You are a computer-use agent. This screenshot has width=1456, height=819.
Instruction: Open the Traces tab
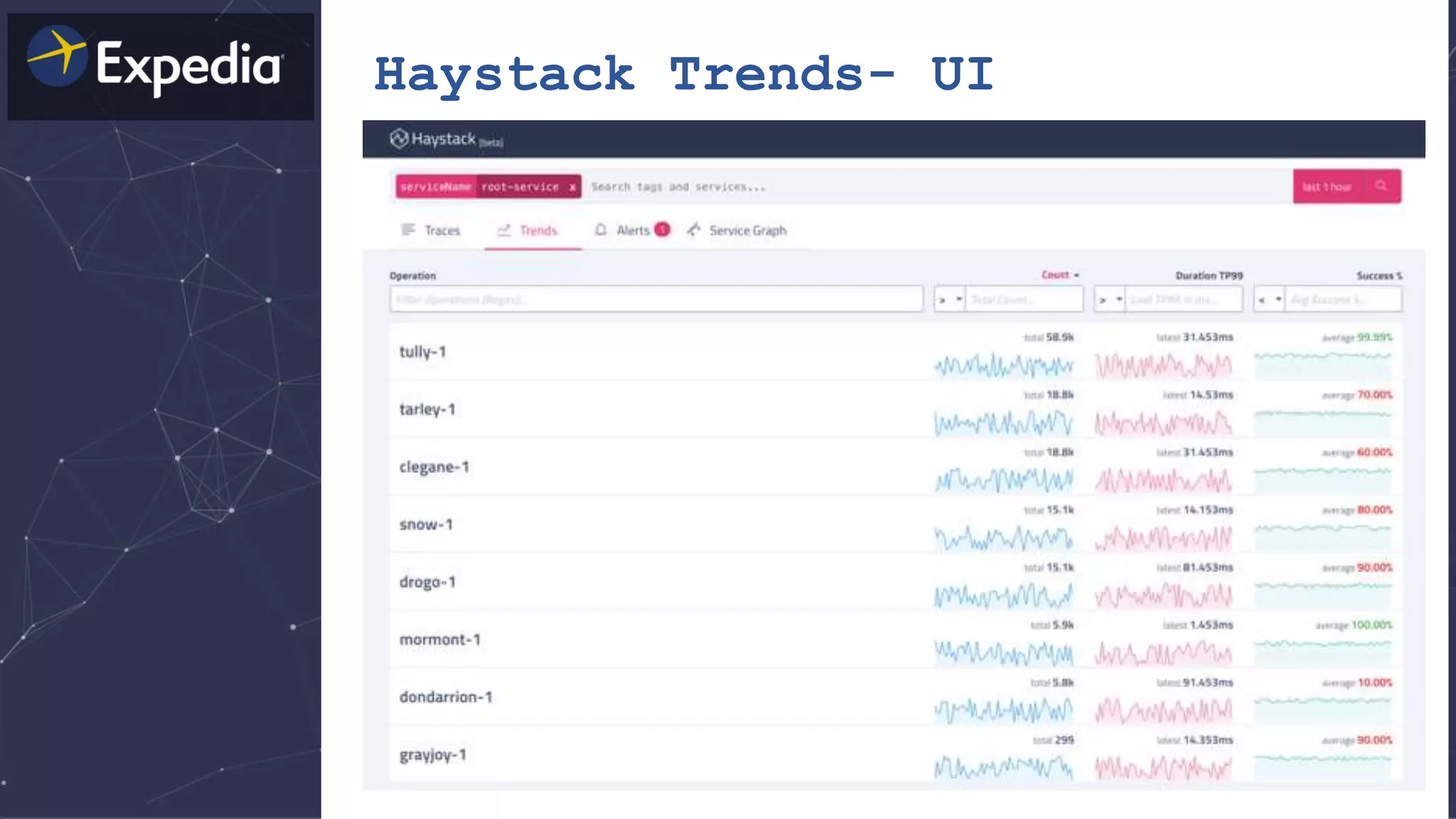[441, 230]
